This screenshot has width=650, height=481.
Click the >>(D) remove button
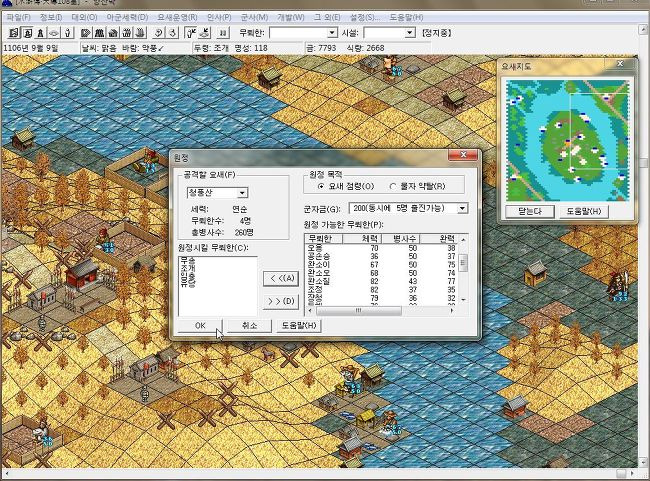(x=281, y=301)
